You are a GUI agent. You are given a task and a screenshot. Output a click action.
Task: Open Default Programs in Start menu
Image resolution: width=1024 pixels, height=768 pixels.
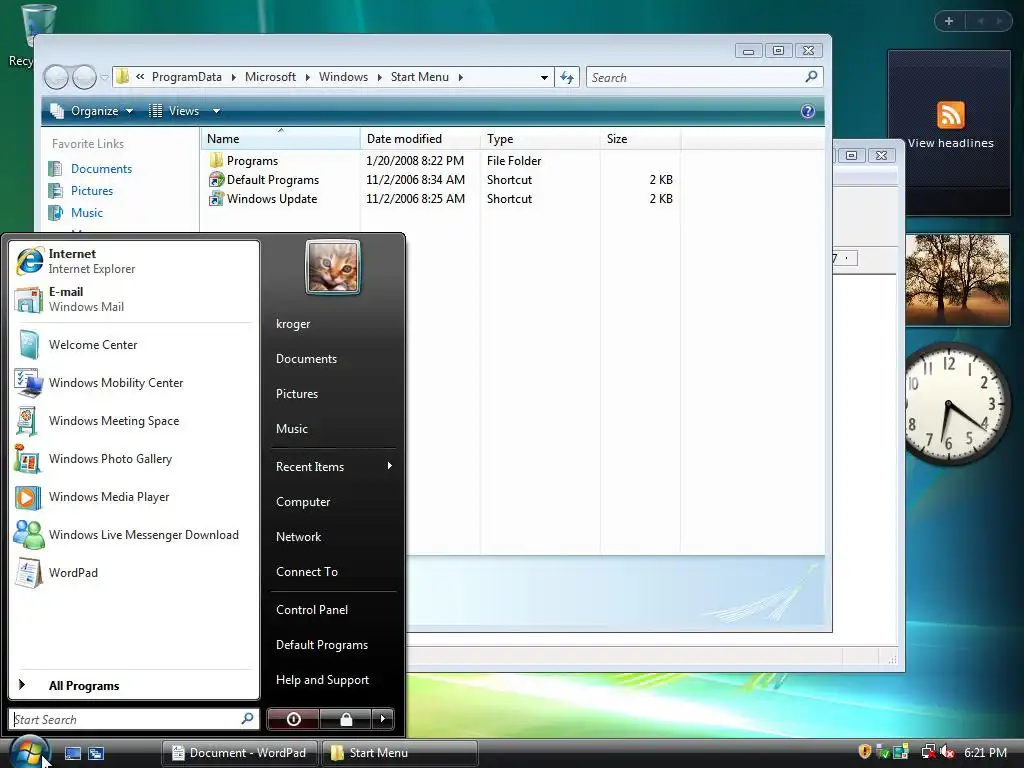click(333, 645)
